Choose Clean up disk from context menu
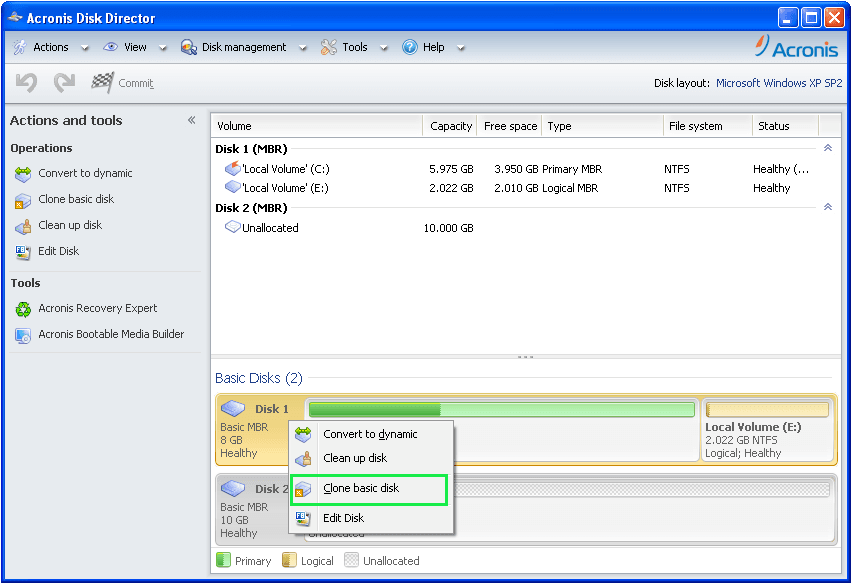 click(x=371, y=458)
